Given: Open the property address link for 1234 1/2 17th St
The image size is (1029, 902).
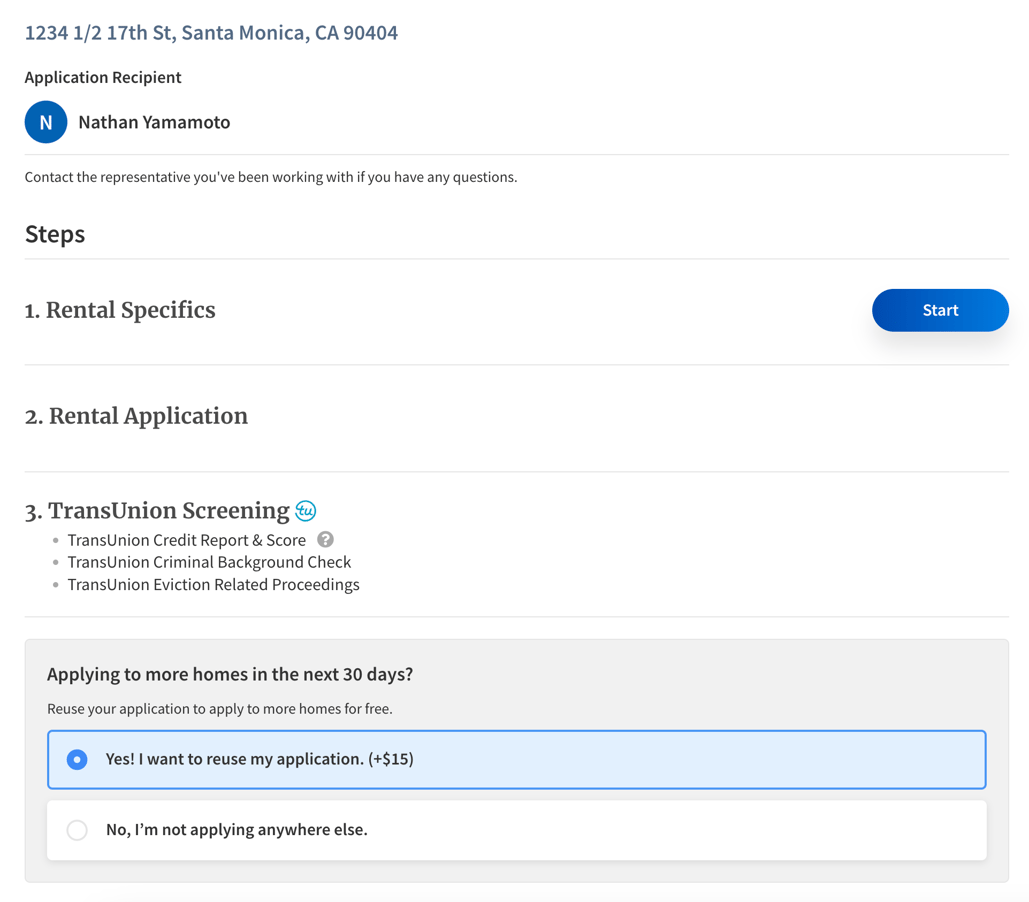Looking at the screenshot, I should click(x=211, y=32).
